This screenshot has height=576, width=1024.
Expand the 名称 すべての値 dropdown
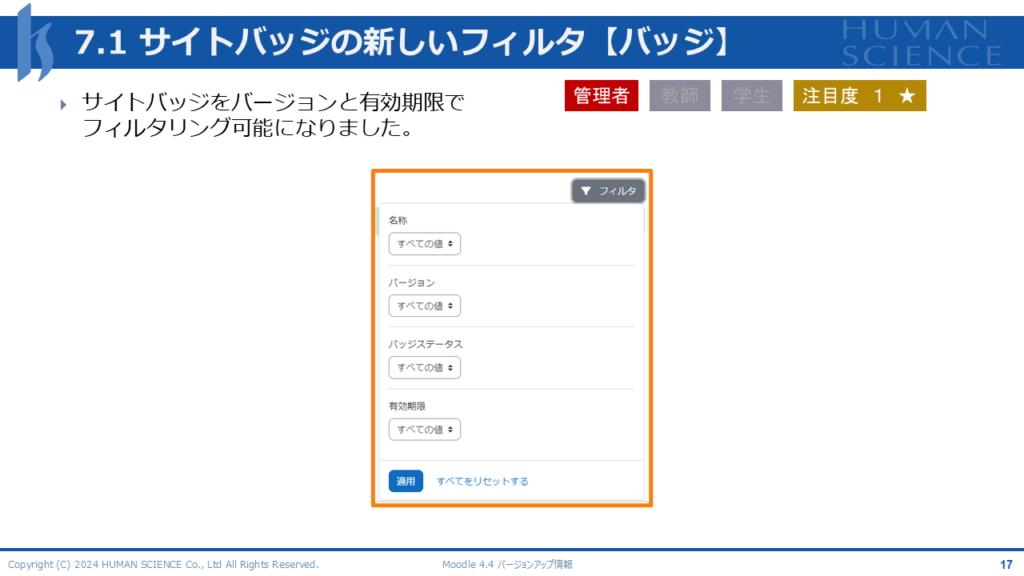point(424,244)
